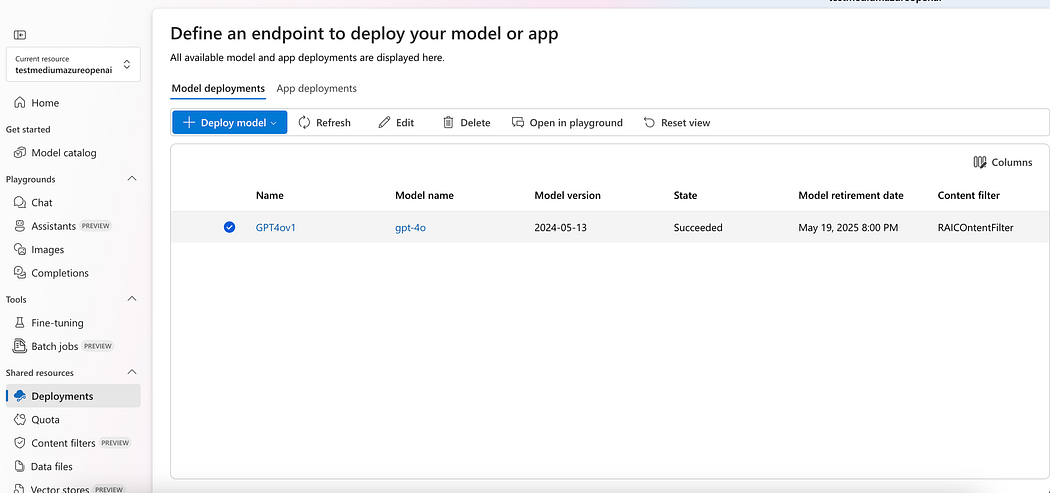Image resolution: width=1050 pixels, height=493 pixels.
Task: Sort by the Name column header
Action: pyautogui.click(x=270, y=196)
